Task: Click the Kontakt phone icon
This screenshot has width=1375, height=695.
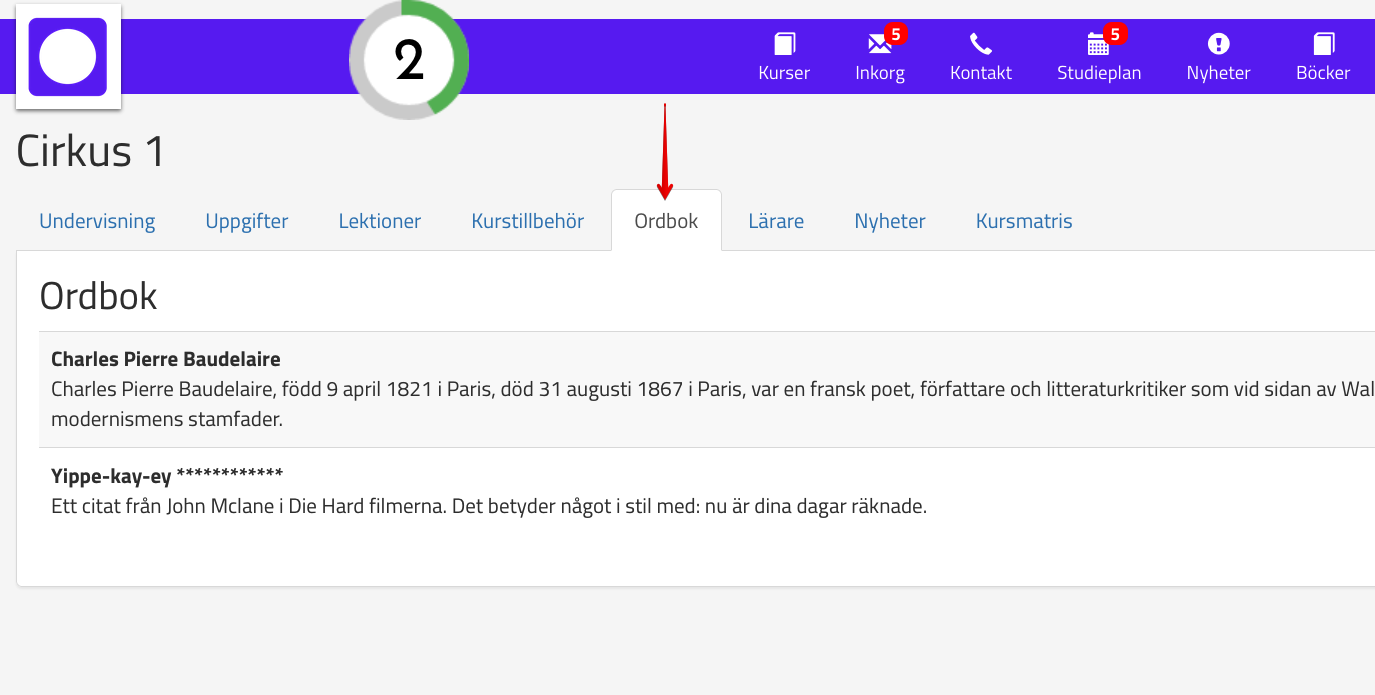Action: [x=980, y=45]
